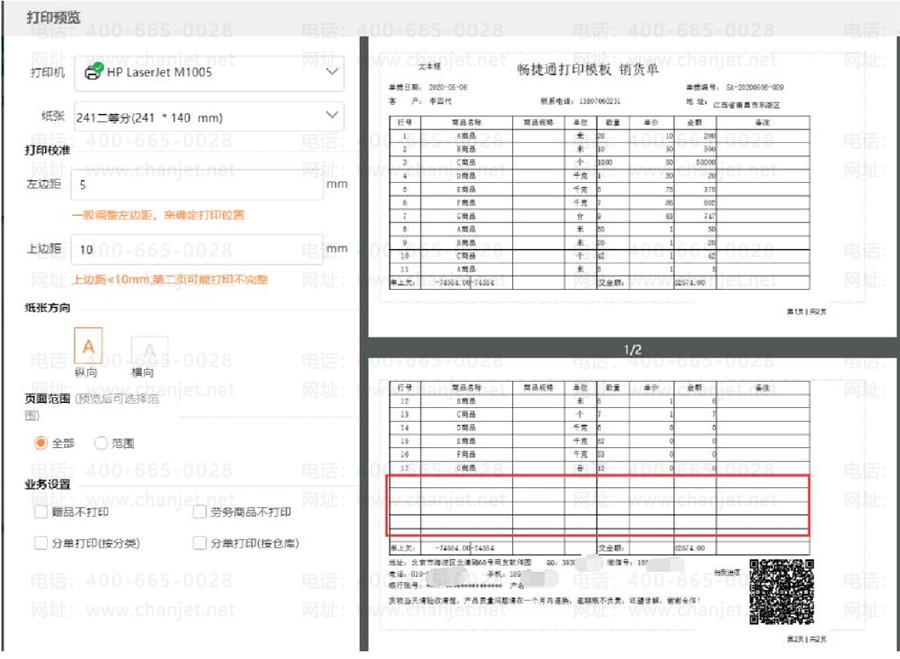
Task: Expand the paper size dropdown 241二等分
Action: 209,117
